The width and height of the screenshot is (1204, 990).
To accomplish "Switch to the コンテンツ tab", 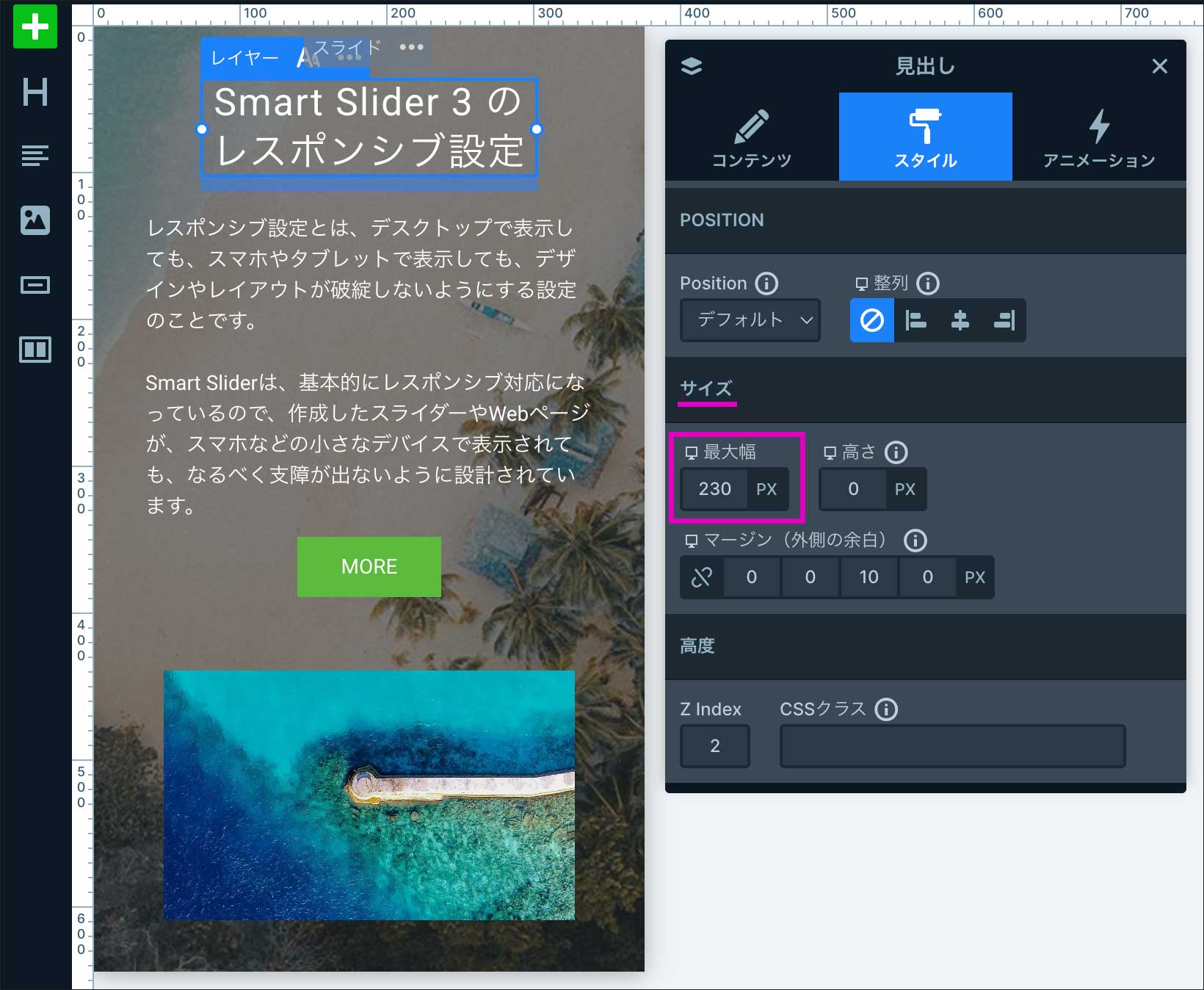I will click(x=752, y=137).
